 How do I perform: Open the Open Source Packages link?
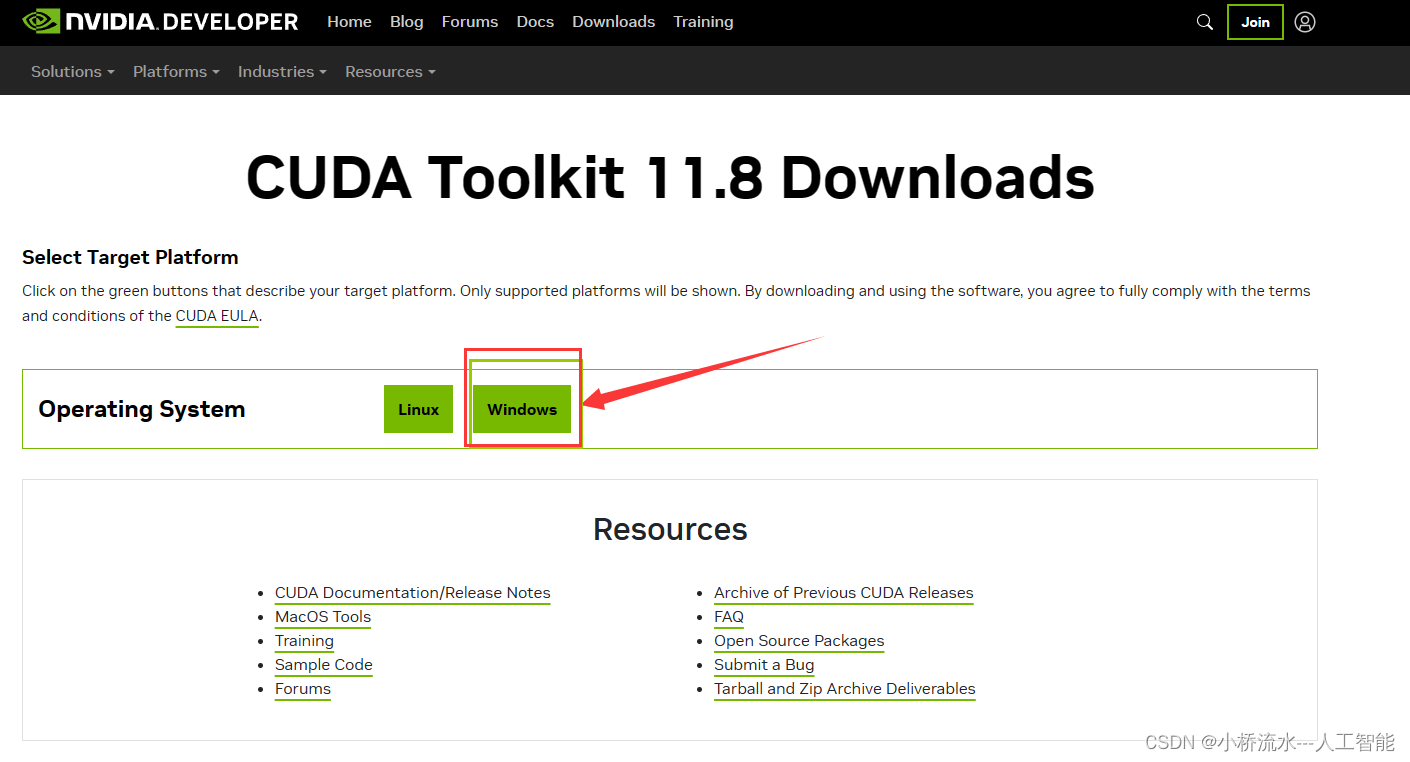pos(799,641)
